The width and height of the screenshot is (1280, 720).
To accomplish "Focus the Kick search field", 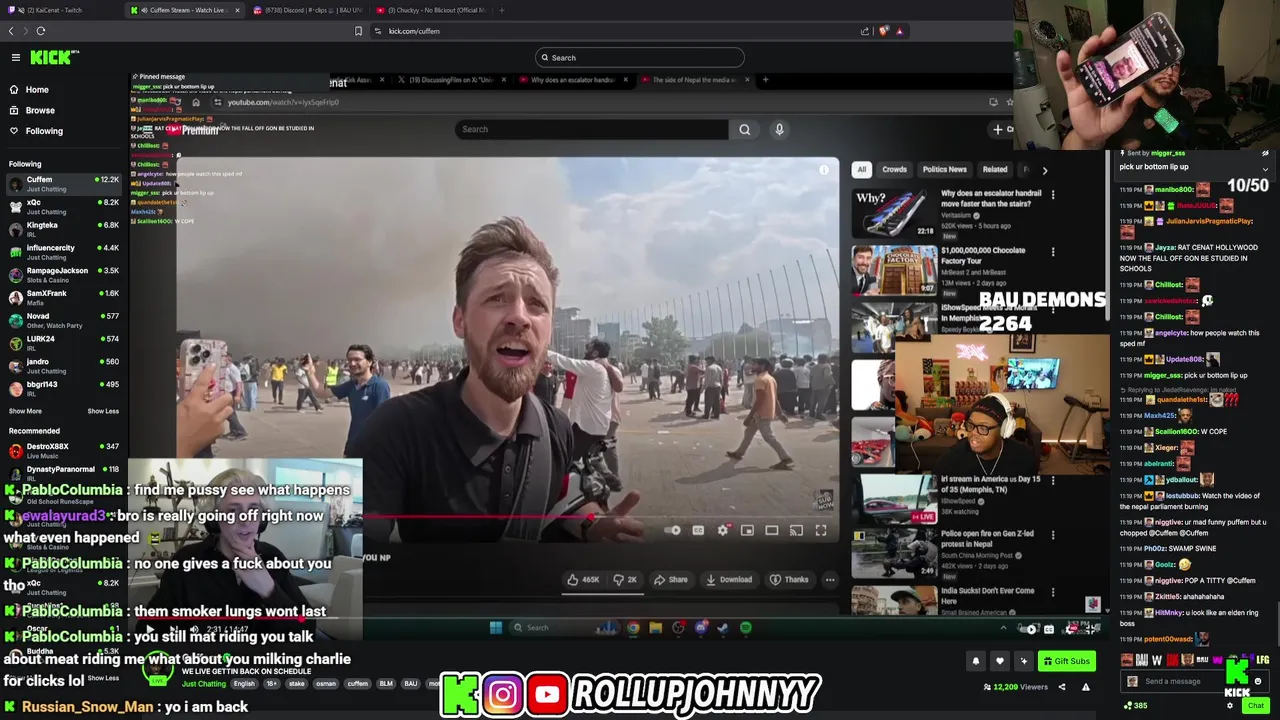I will (x=640, y=57).
